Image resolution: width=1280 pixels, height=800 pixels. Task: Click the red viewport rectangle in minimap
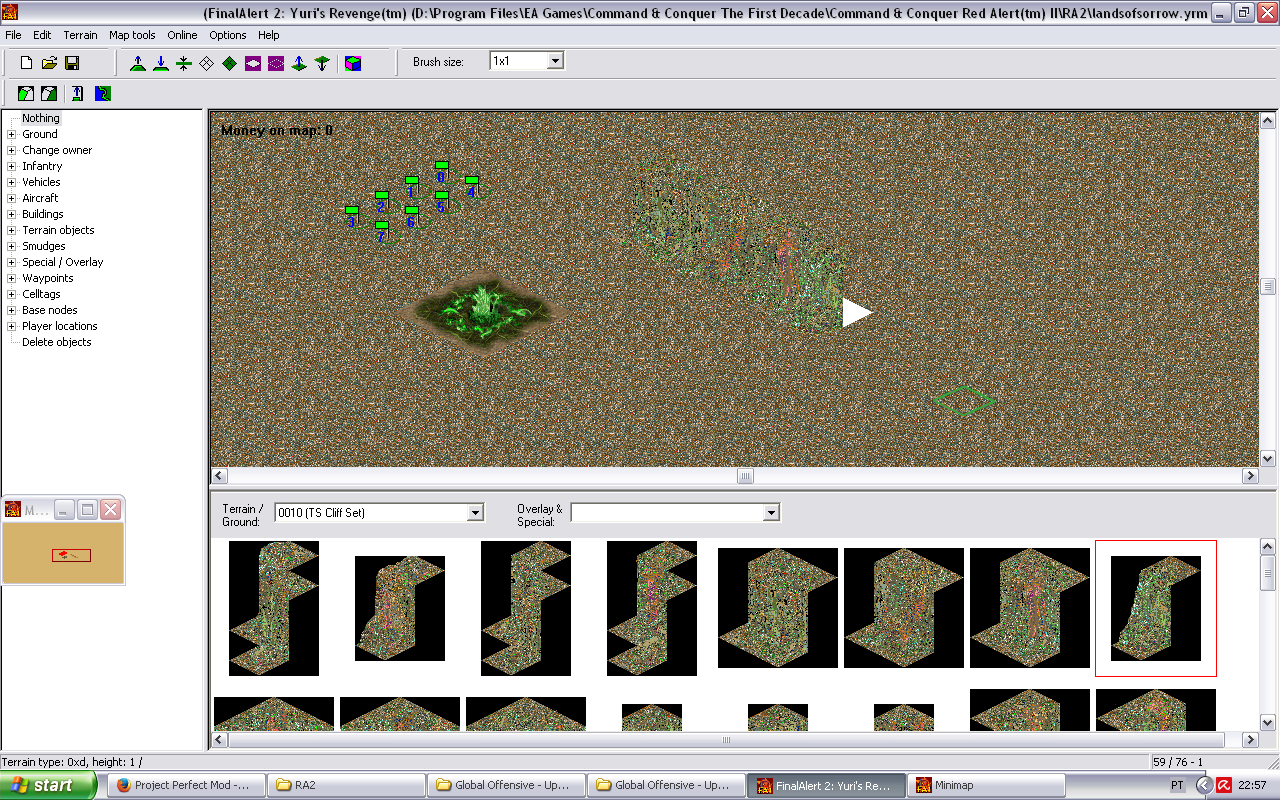[71, 555]
